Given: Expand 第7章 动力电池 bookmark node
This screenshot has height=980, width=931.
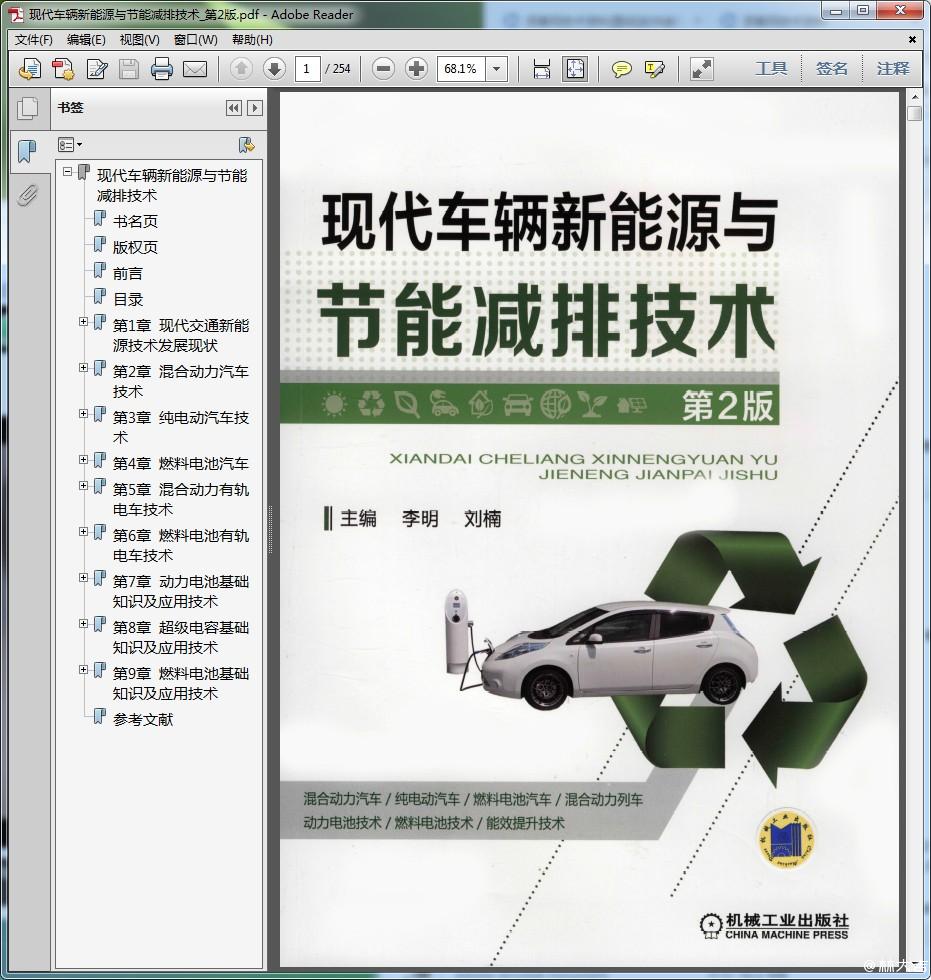Looking at the screenshot, I should [x=84, y=578].
